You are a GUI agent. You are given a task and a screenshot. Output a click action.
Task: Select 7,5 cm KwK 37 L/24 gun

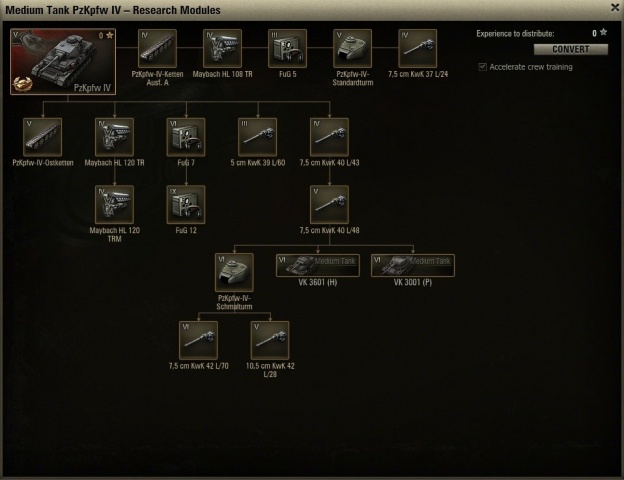tap(417, 48)
